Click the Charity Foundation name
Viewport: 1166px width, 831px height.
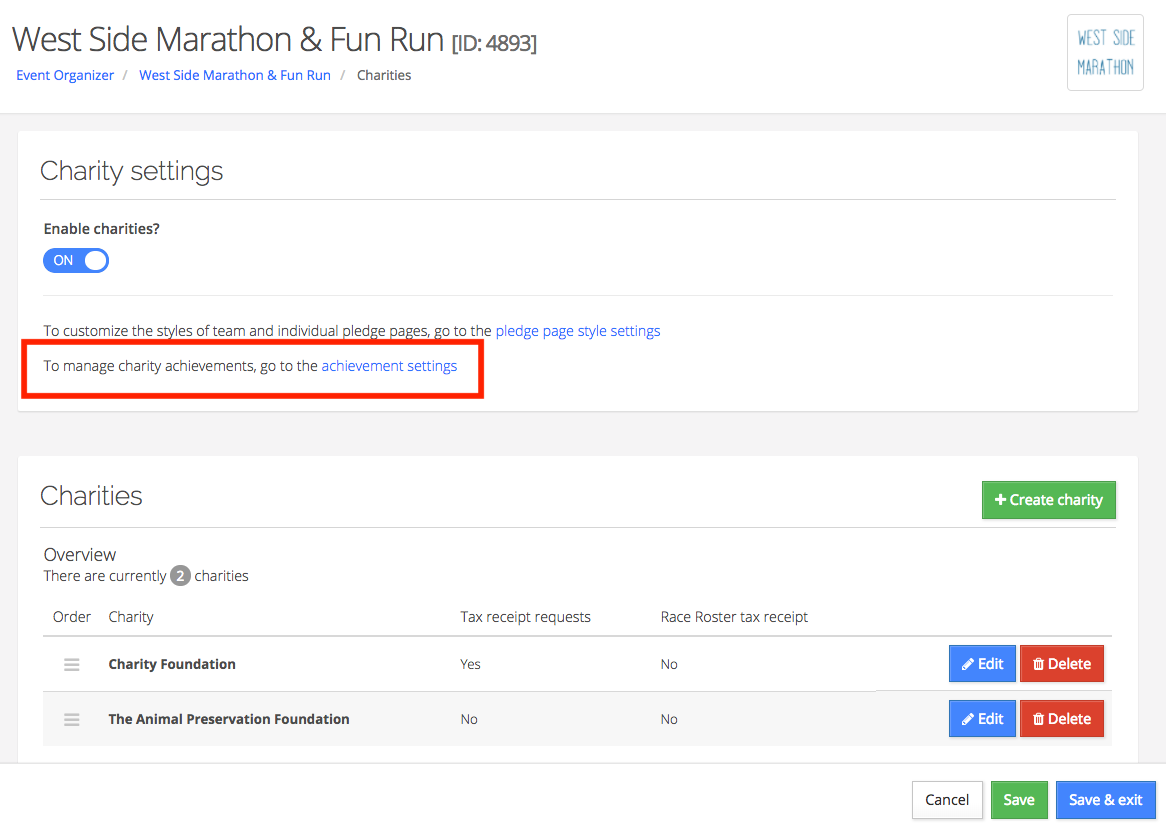pyautogui.click(x=172, y=665)
